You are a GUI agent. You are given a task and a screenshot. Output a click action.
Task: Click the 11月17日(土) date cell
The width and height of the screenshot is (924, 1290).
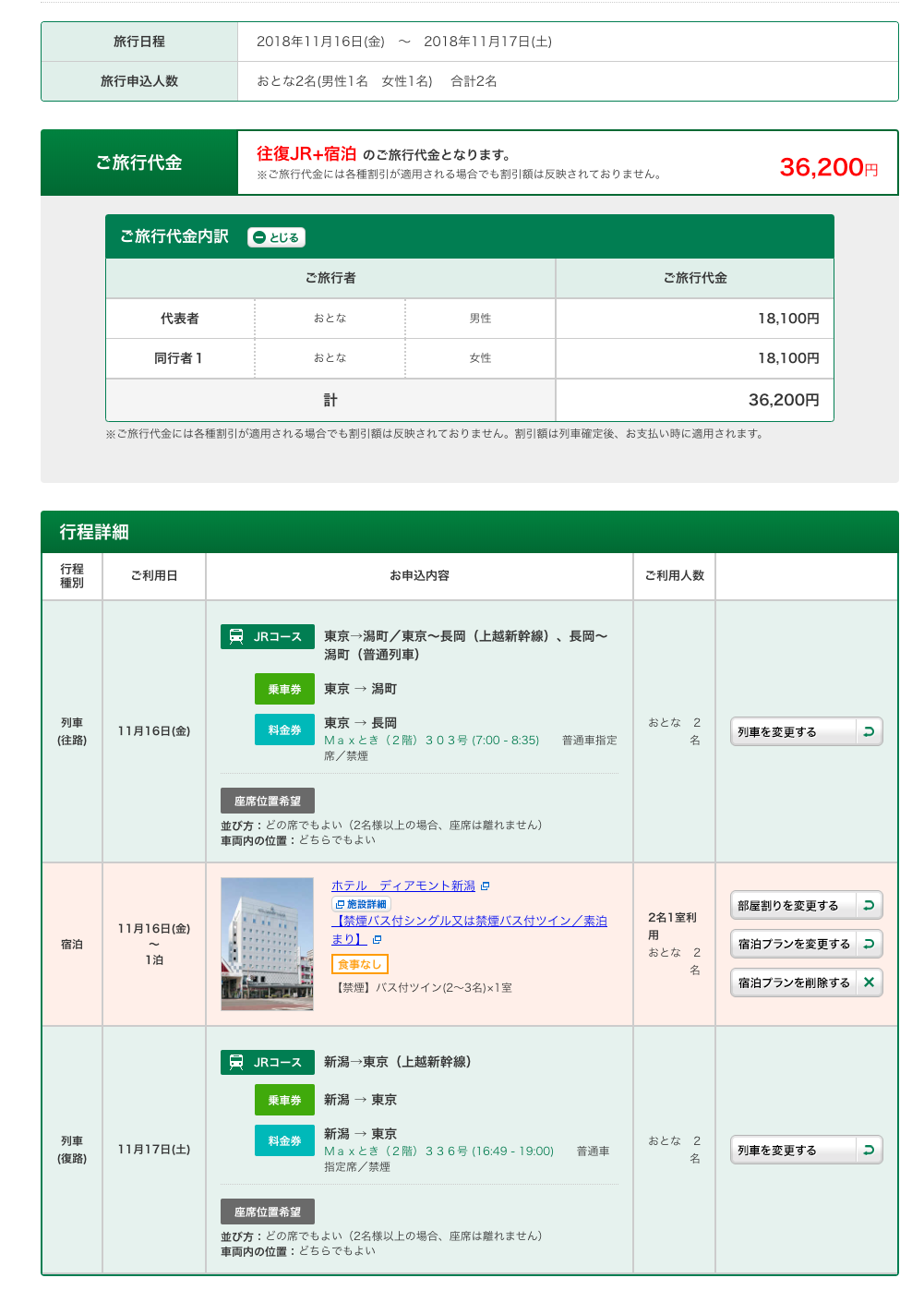(154, 1150)
